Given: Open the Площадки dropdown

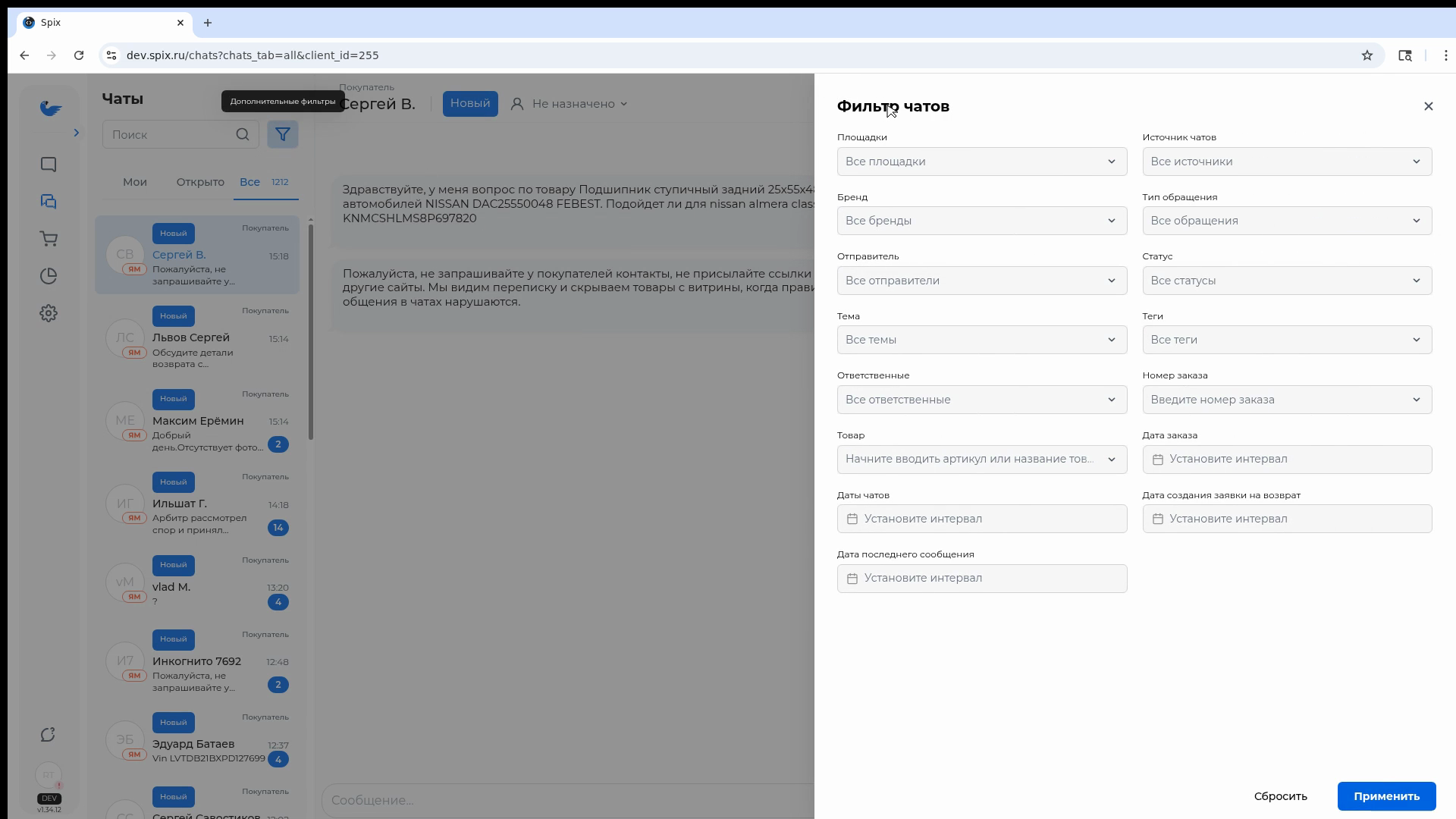Looking at the screenshot, I should click(981, 162).
